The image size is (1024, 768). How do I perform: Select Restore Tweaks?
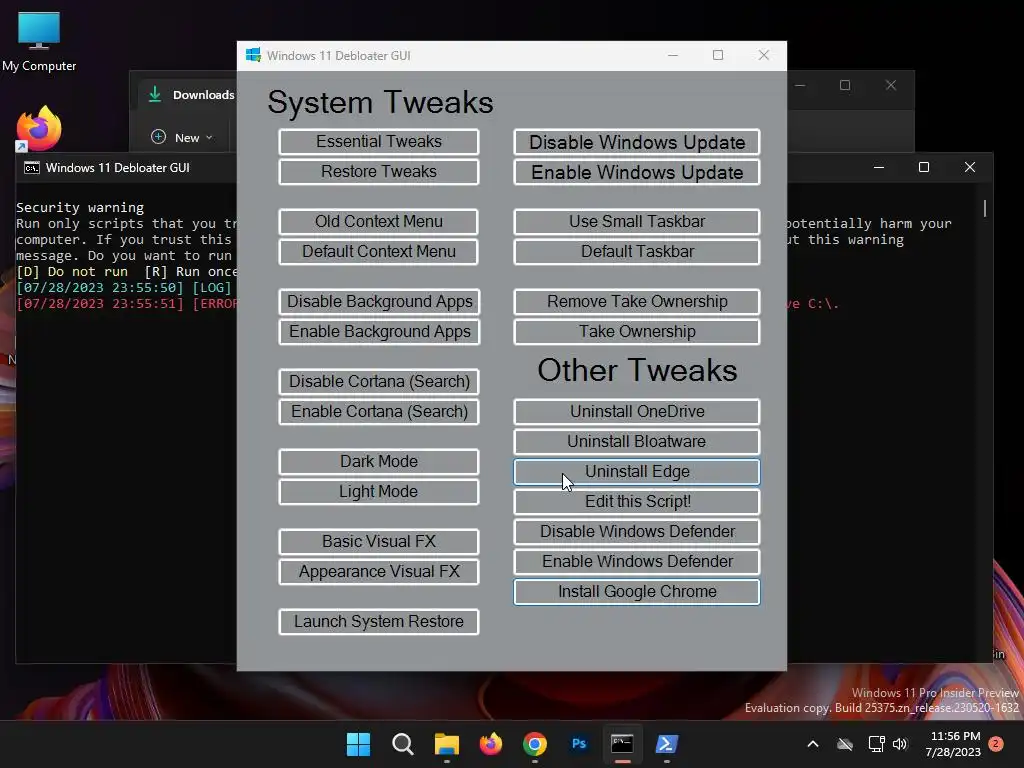(379, 172)
